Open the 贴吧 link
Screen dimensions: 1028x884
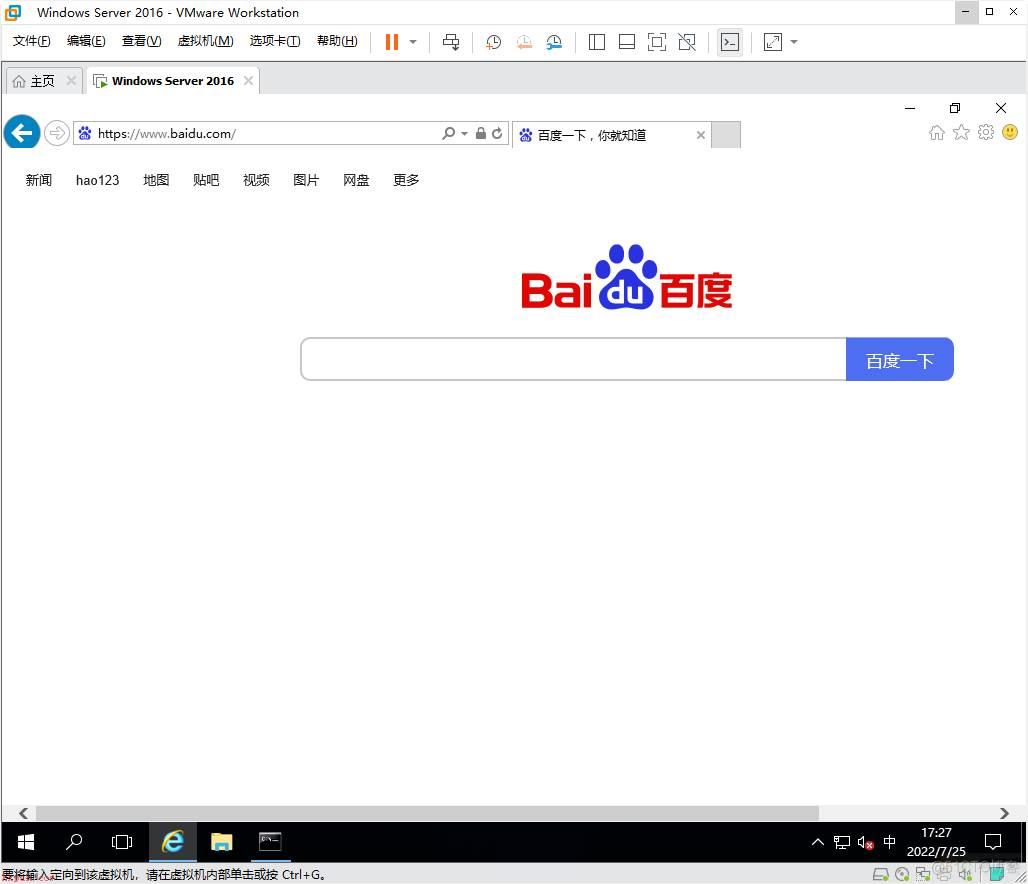(x=206, y=180)
